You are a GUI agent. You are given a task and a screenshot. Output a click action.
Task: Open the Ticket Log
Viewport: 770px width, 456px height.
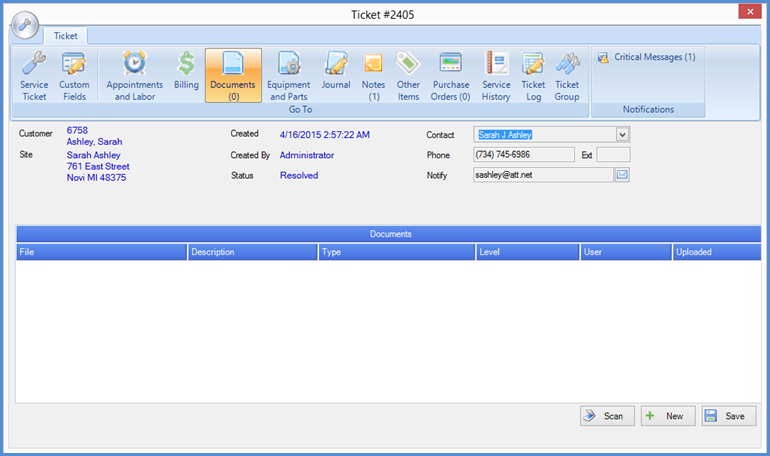[533, 76]
